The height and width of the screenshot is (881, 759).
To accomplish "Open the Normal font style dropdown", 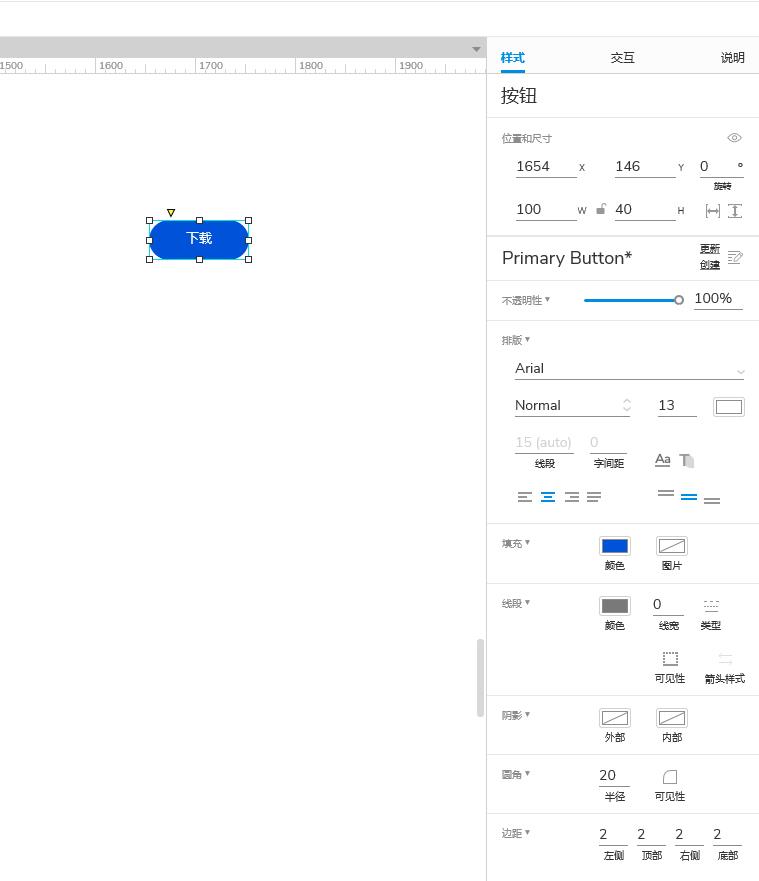I will click(572, 406).
